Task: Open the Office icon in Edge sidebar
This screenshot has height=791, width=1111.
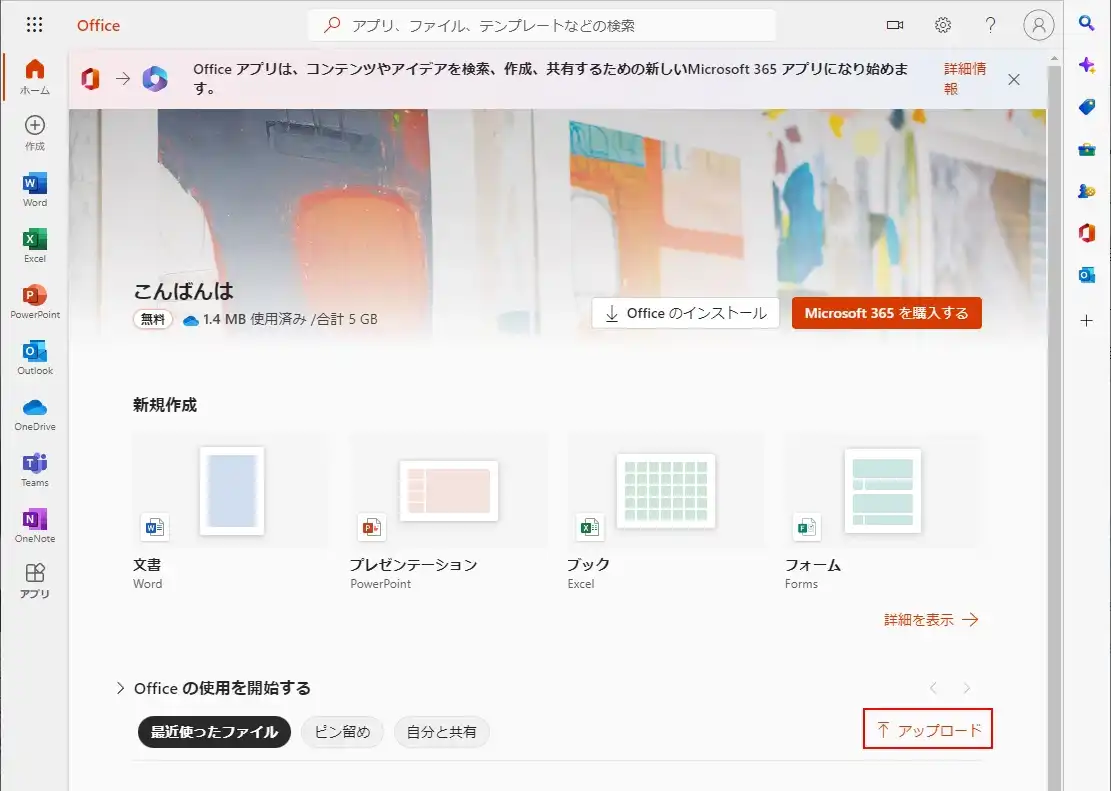Action: (x=1086, y=232)
